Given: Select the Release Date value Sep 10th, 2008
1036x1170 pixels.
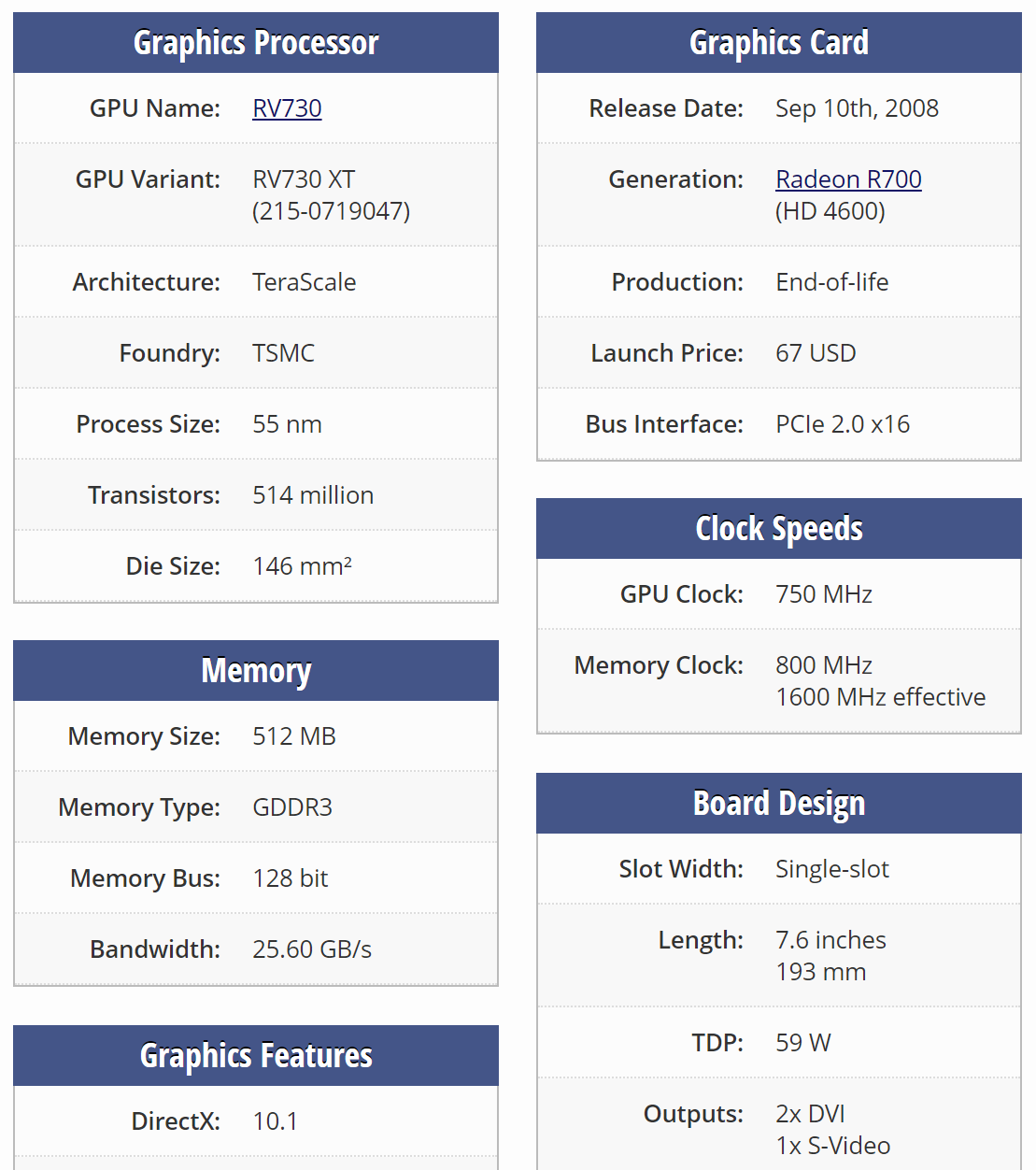Looking at the screenshot, I should pyautogui.click(x=857, y=108).
